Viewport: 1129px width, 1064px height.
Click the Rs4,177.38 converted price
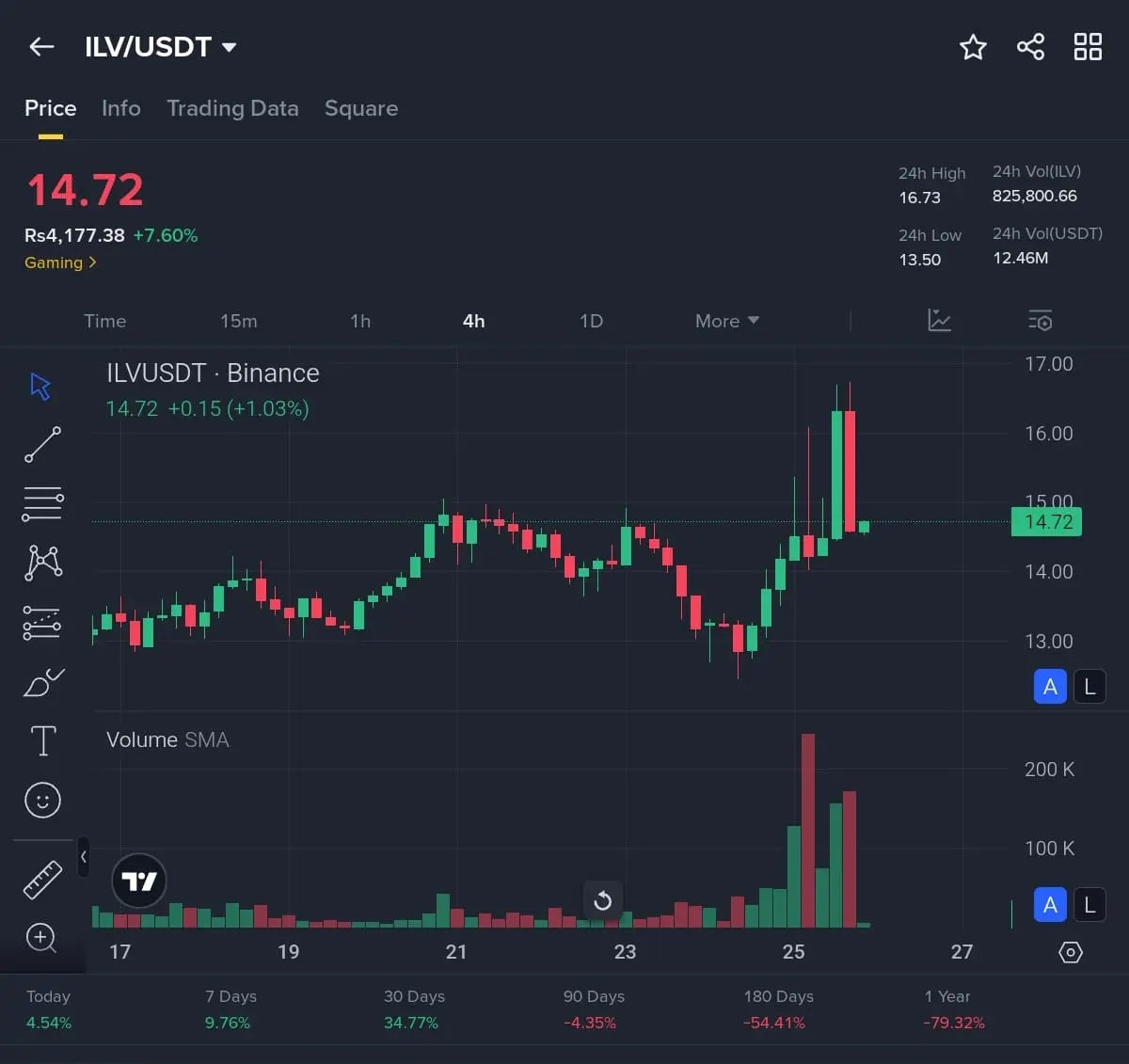pyautogui.click(x=74, y=235)
